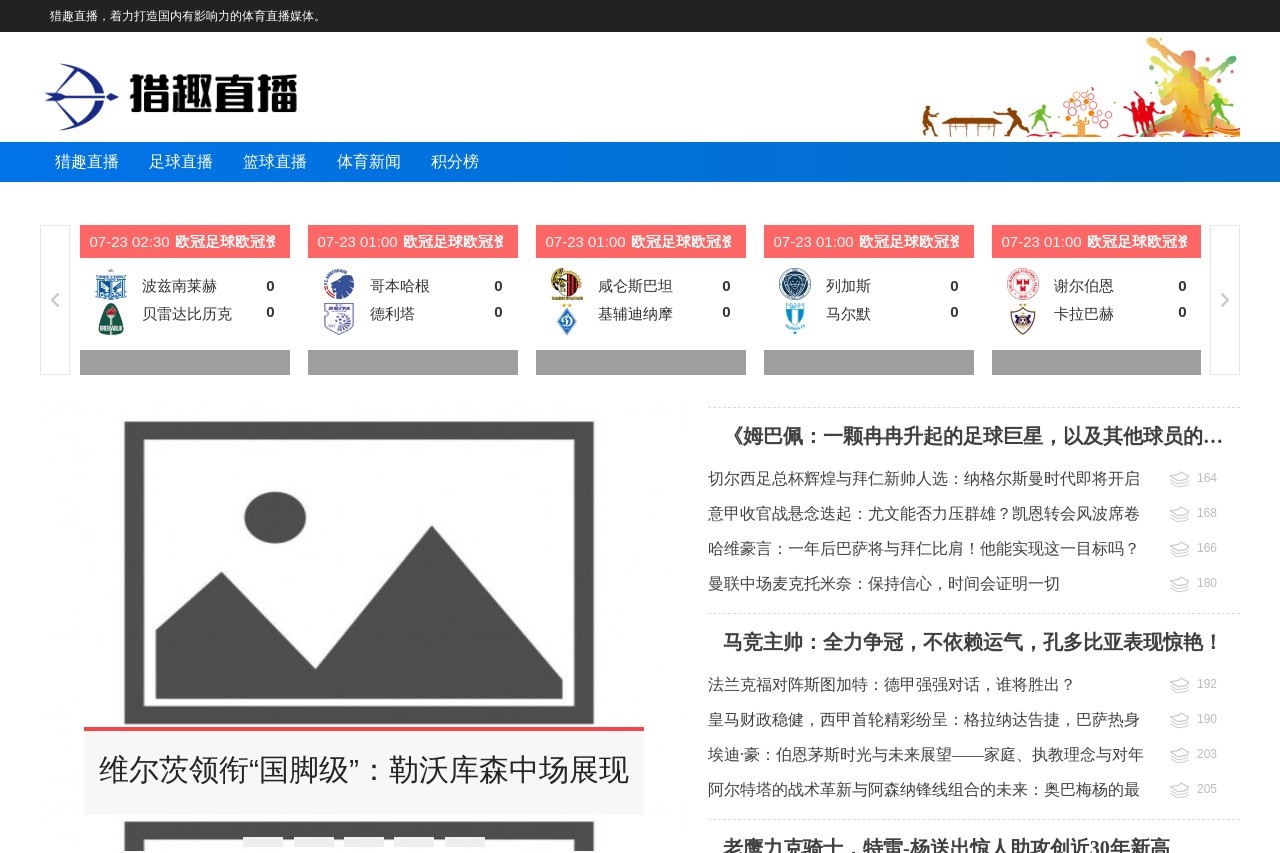1280x853 pixels.
Task: Open the 足球直播 navigation tab
Action: point(181,162)
